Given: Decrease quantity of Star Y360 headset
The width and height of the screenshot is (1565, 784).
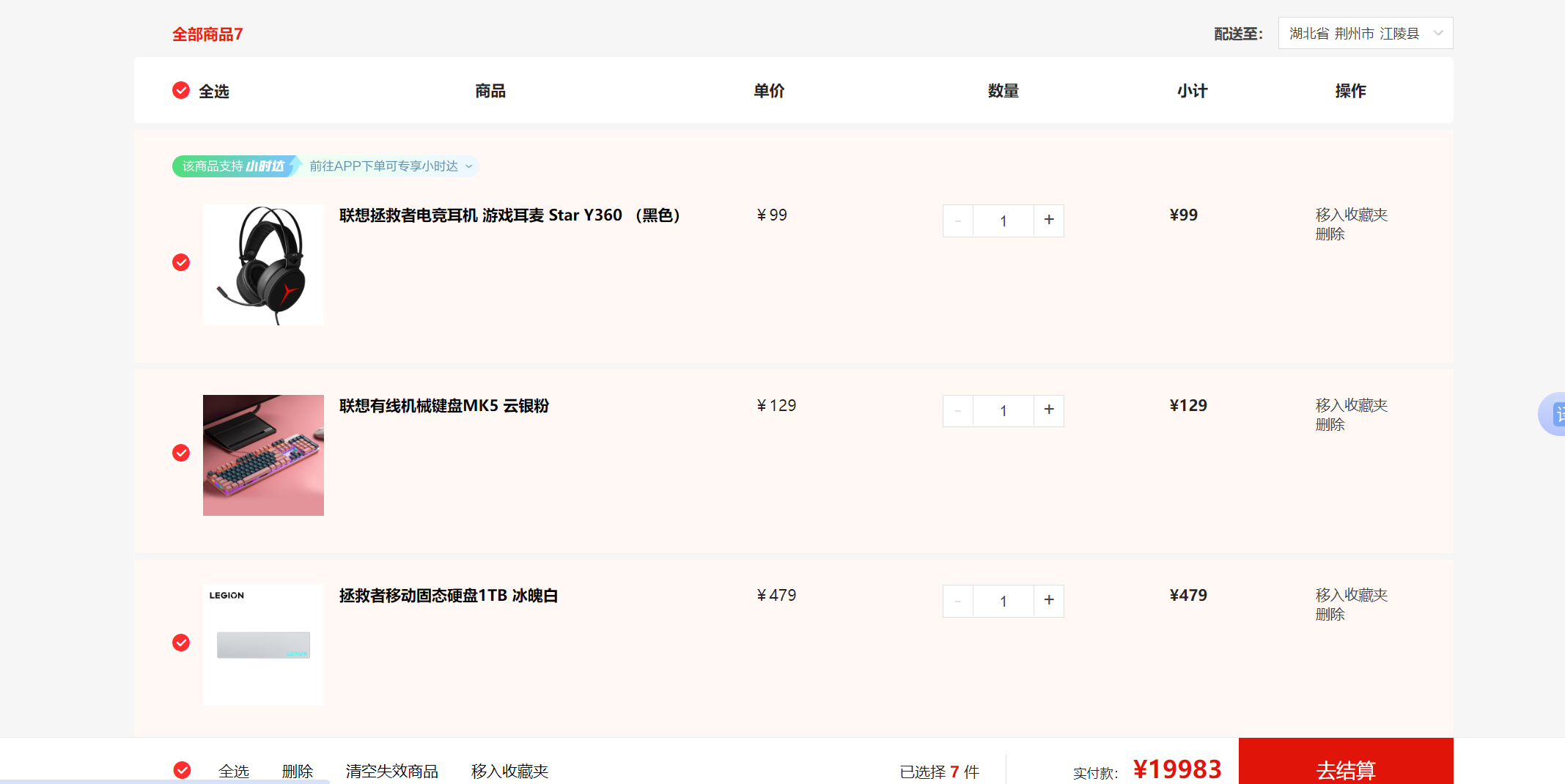Looking at the screenshot, I should (958, 220).
